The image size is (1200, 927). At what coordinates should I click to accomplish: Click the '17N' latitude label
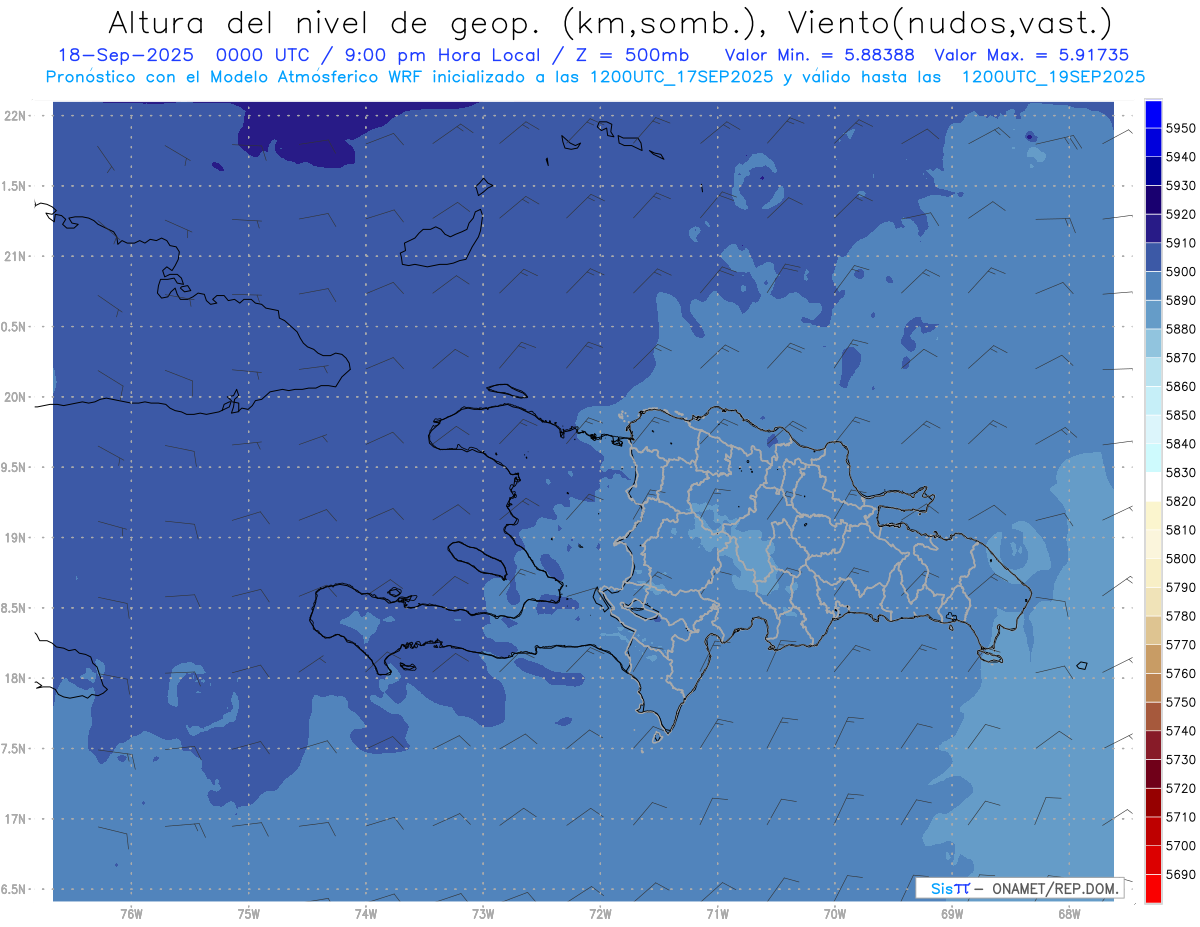(17, 819)
